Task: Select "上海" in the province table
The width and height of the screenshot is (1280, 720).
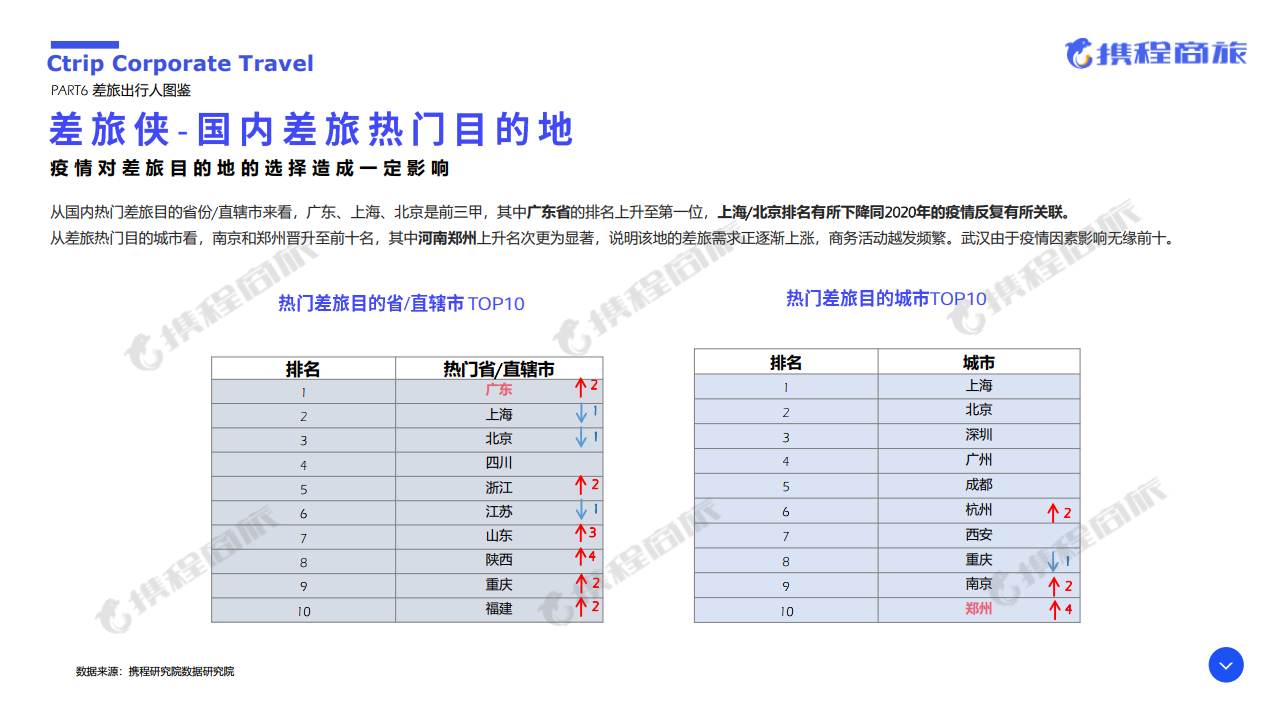Action: (x=499, y=414)
